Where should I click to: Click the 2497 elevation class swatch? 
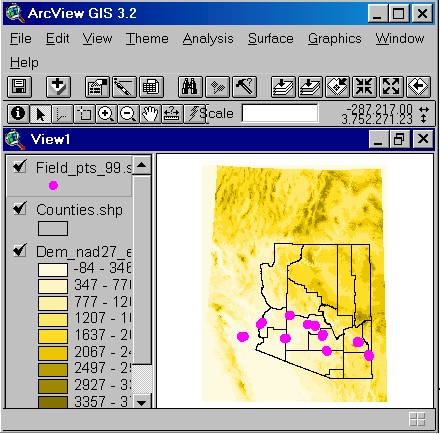[53, 370]
